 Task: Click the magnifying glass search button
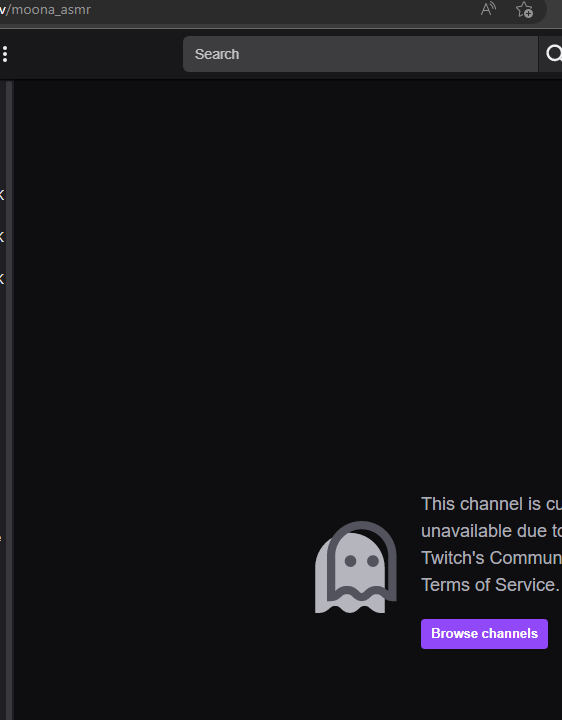coord(551,54)
